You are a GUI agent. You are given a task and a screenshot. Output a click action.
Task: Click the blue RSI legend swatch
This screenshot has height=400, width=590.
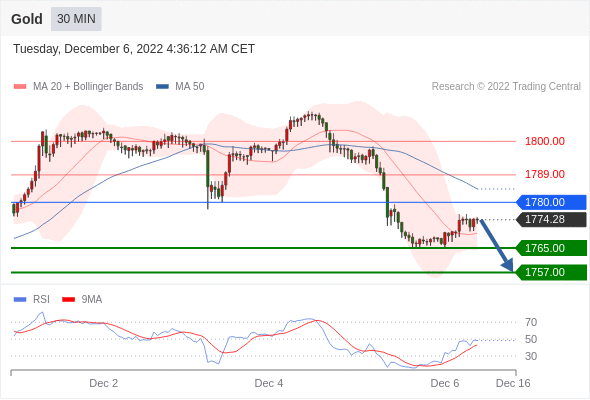click(x=20, y=300)
